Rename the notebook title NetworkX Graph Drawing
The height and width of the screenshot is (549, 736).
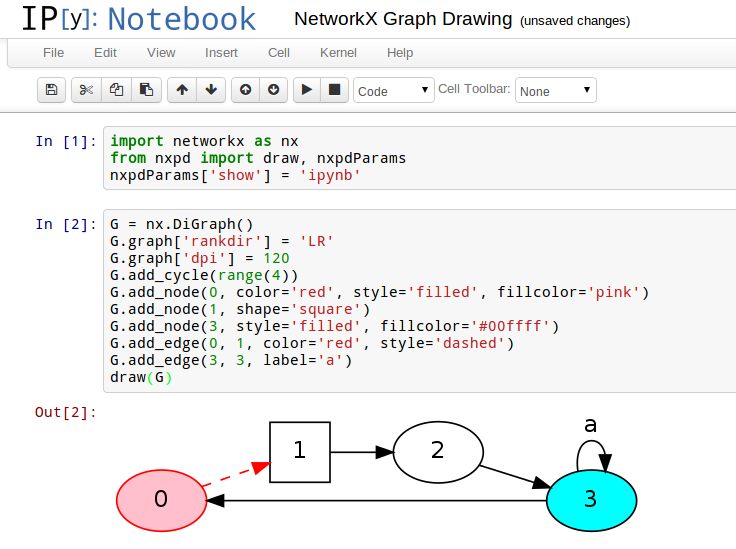[x=403, y=20]
